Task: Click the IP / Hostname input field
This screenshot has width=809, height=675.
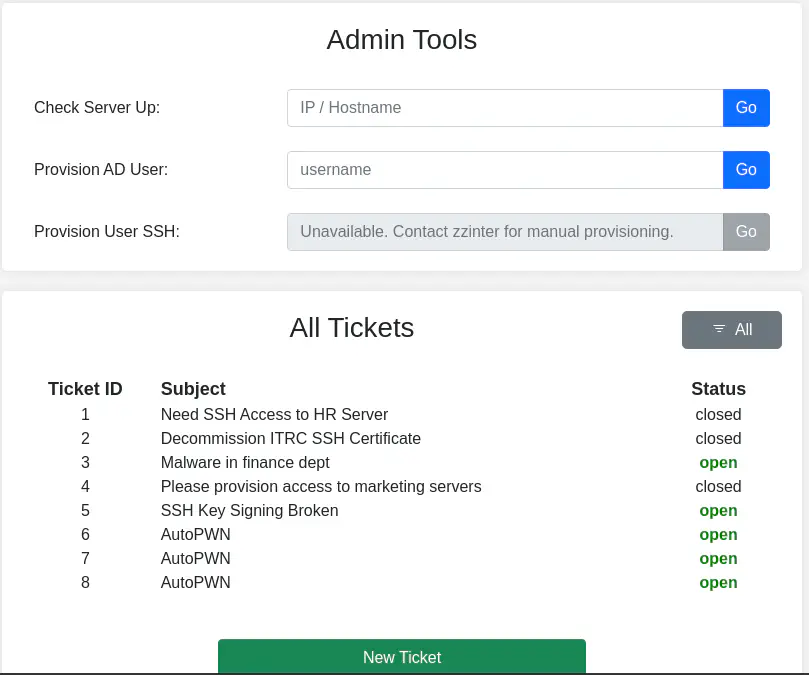Action: point(504,108)
